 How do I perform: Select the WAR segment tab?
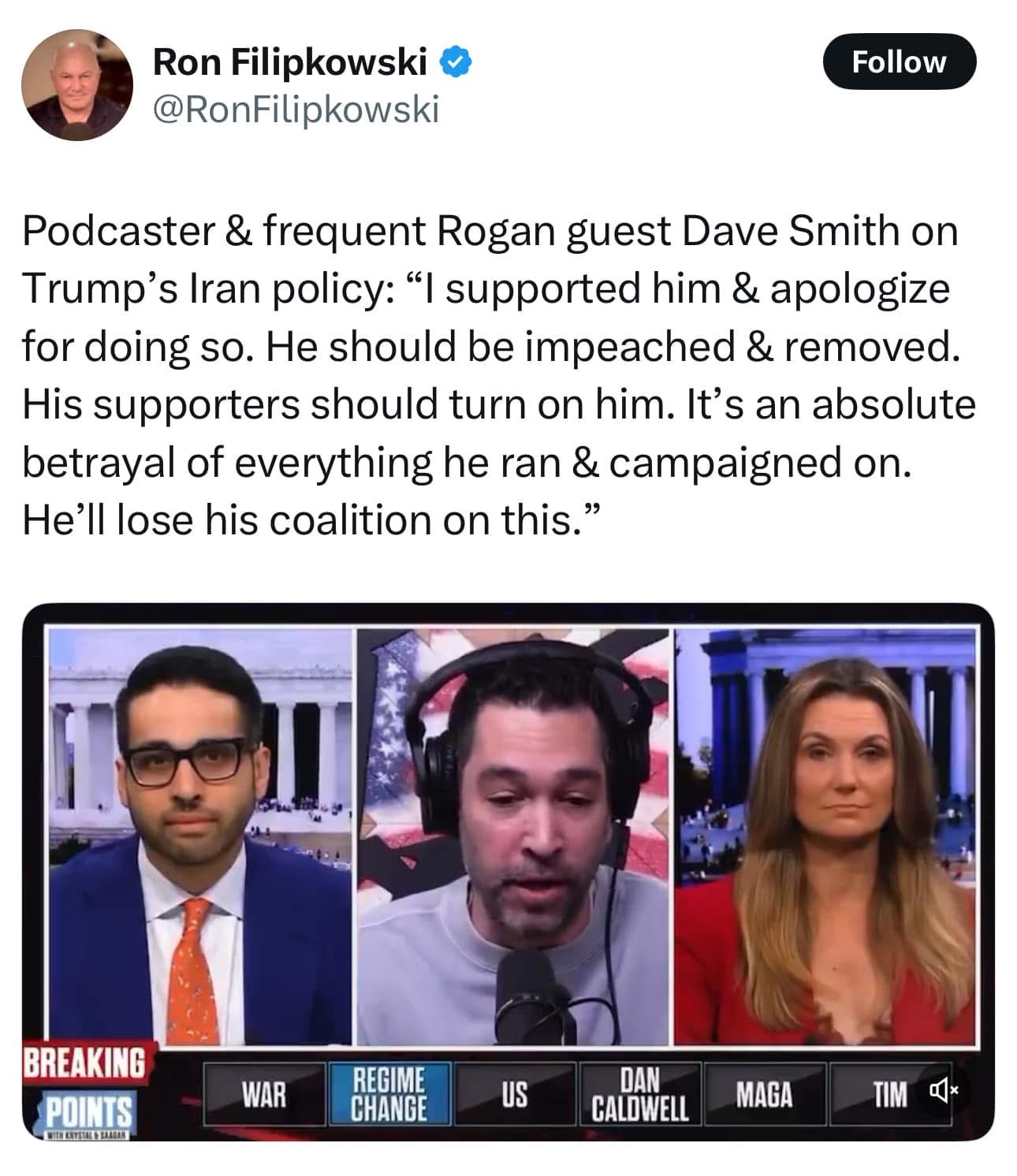click(x=264, y=1094)
